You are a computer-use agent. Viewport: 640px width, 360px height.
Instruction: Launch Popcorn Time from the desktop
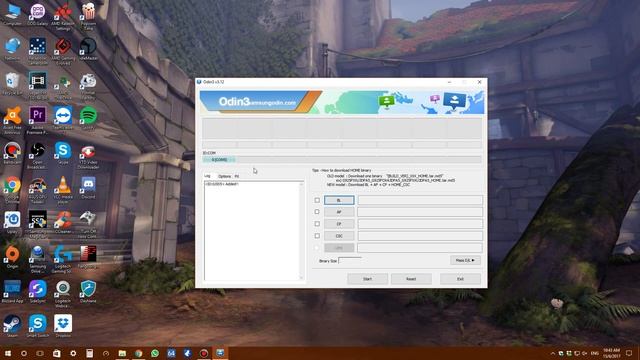(x=88, y=15)
